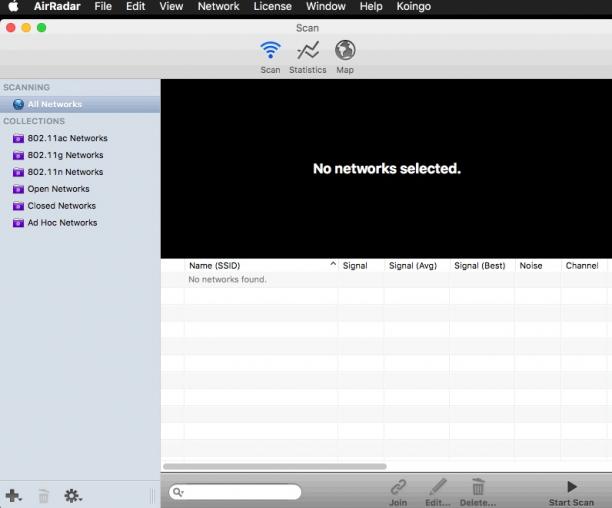
Task: Open the Edit menu
Action: tap(135, 6)
